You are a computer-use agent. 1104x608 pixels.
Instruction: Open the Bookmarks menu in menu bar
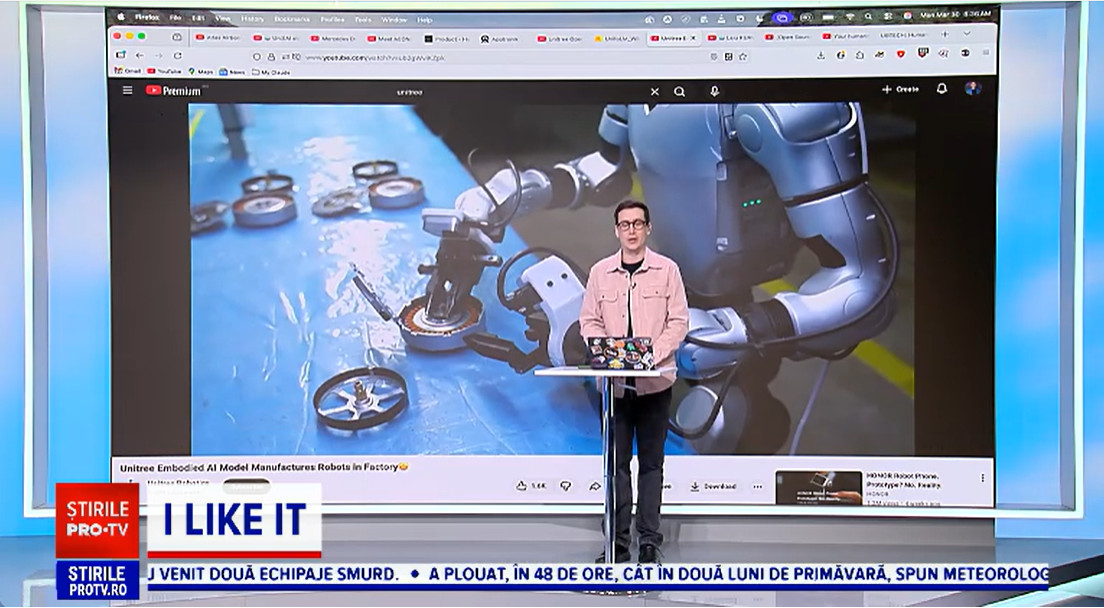pos(292,19)
